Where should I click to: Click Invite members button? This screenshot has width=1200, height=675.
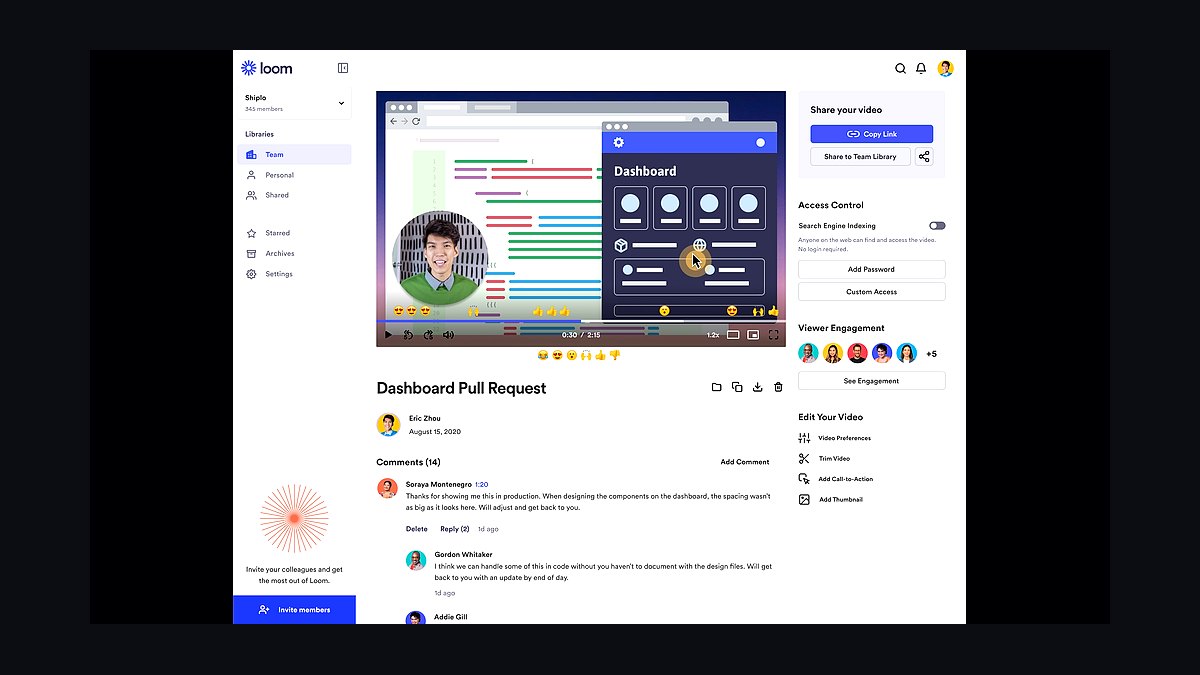coord(294,609)
